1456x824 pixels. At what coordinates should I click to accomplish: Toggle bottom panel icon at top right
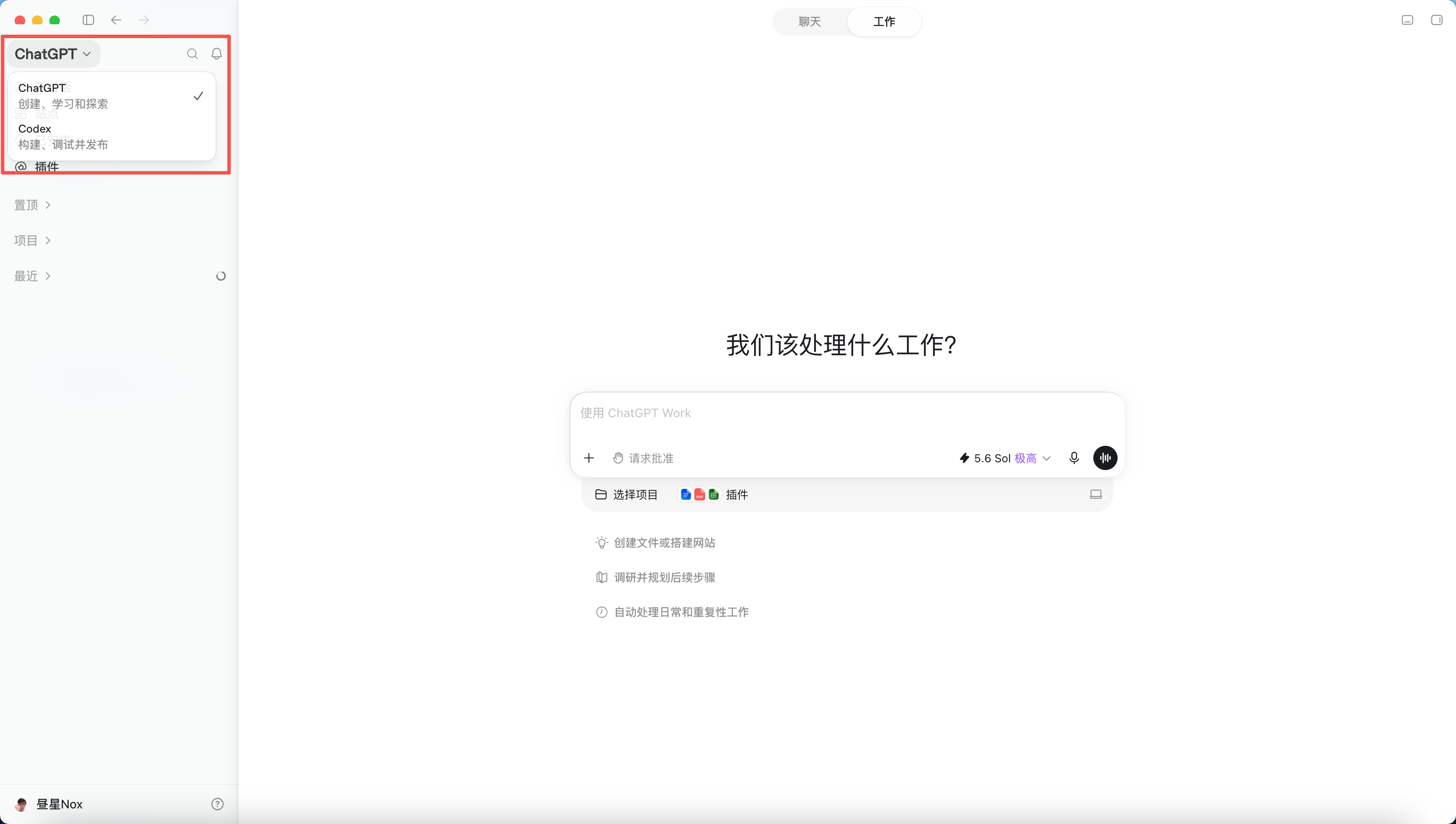(1407, 20)
